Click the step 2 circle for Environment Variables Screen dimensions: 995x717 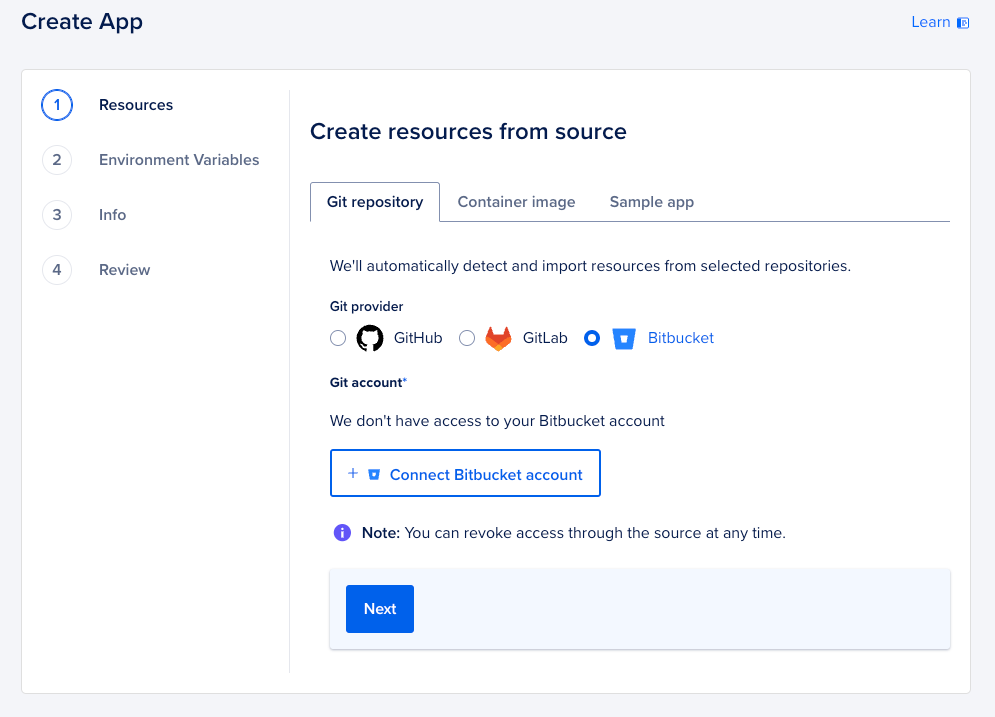[x=57, y=160]
